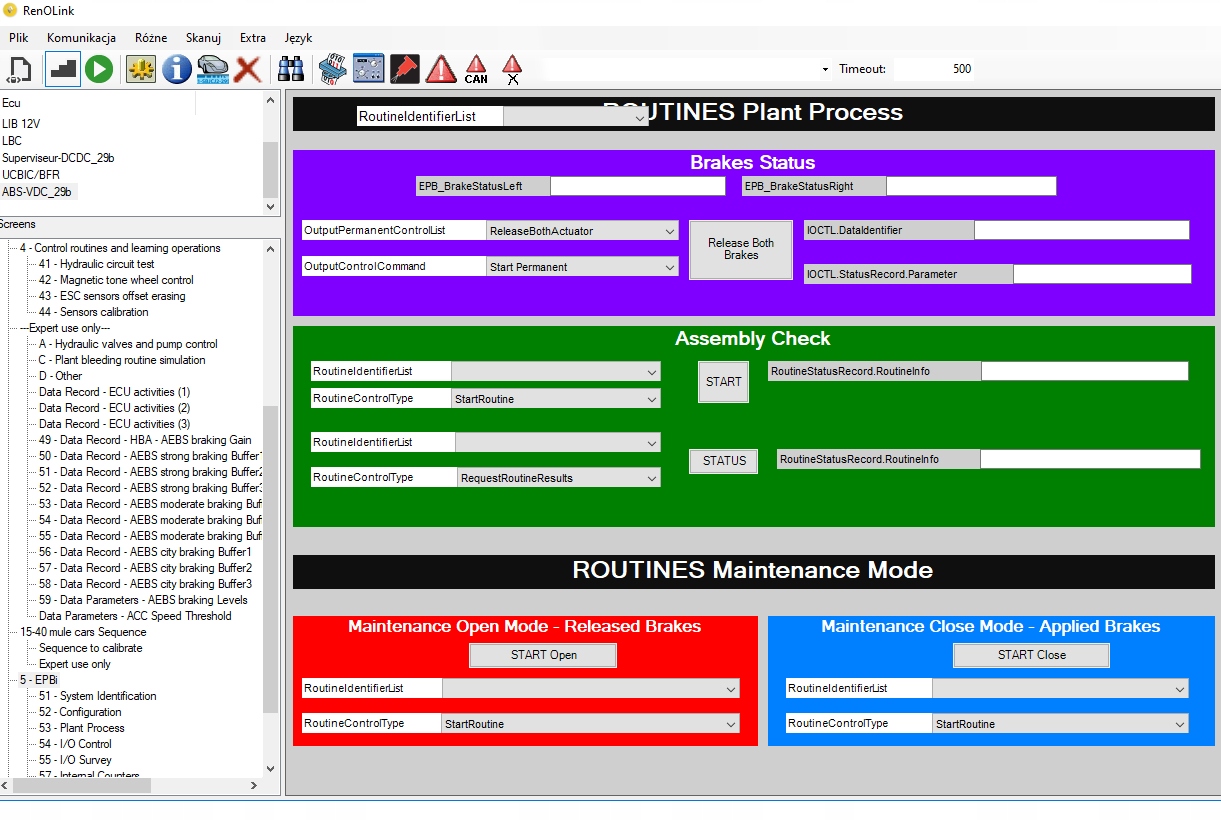Click the car scan icon in toolbar

pyautogui.click(x=213, y=69)
